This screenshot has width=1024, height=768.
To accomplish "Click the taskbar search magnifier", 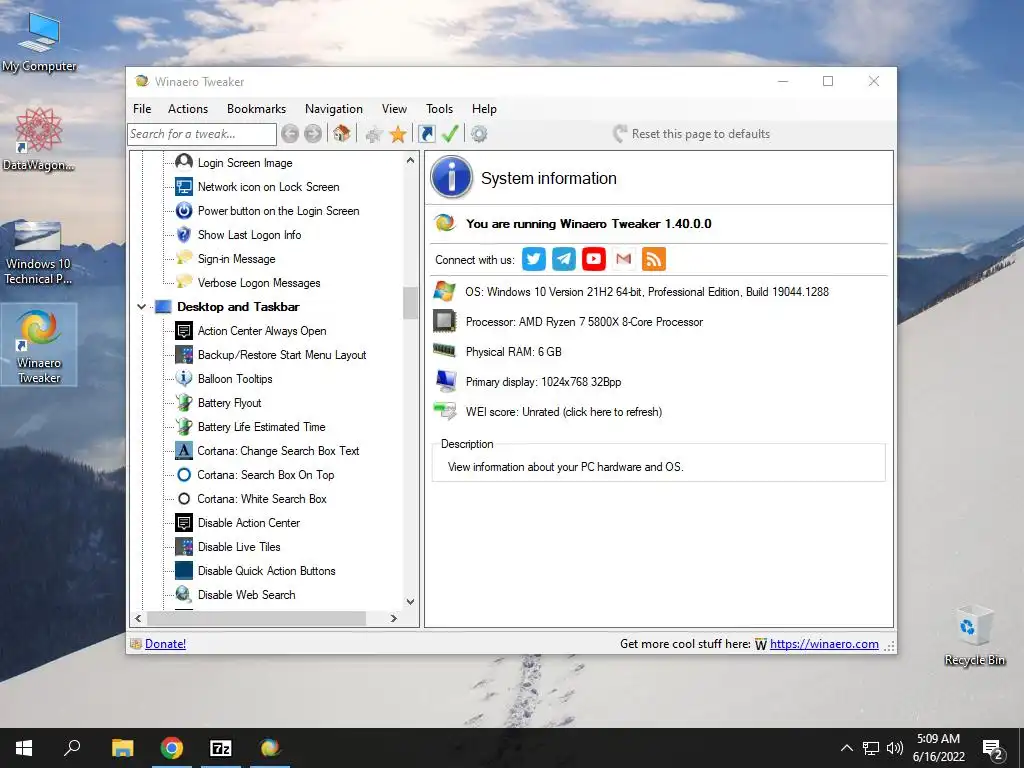I will [72, 748].
